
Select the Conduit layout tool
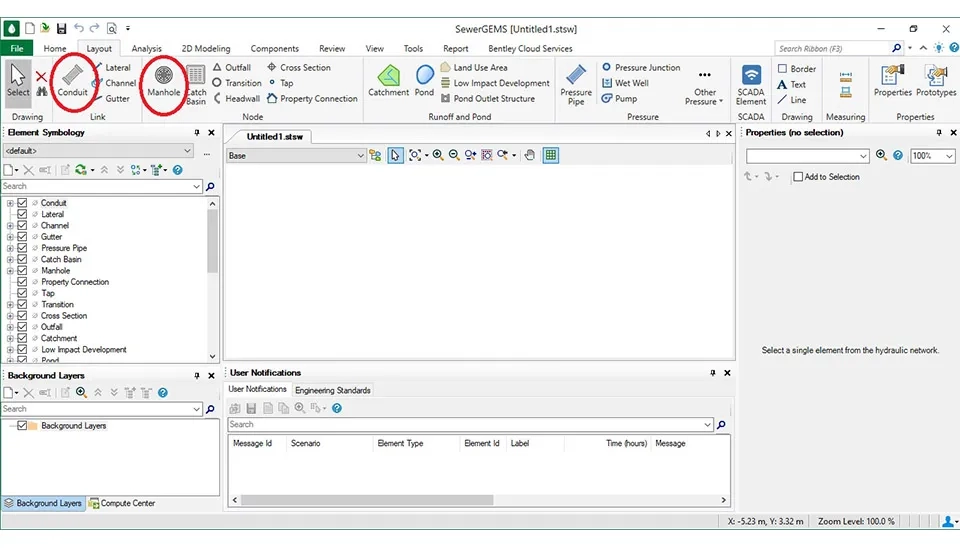pyautogui.click(x=72, y=79)
